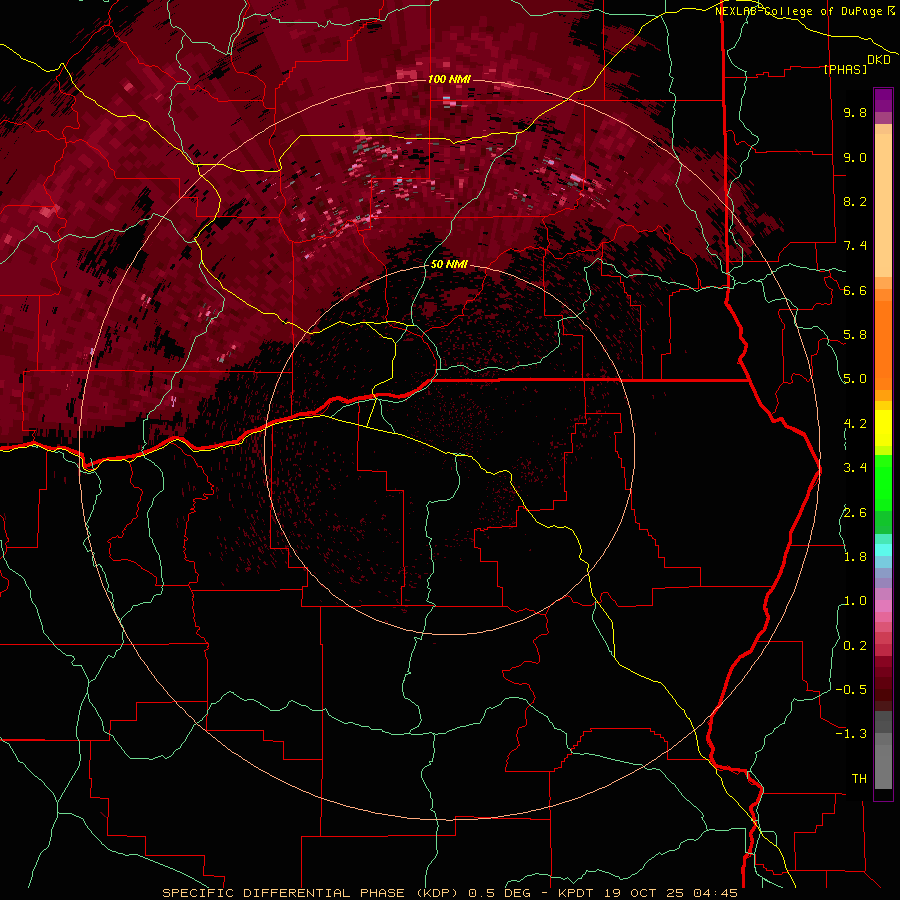Click the 3.4 value on the legend

[855, 468]
